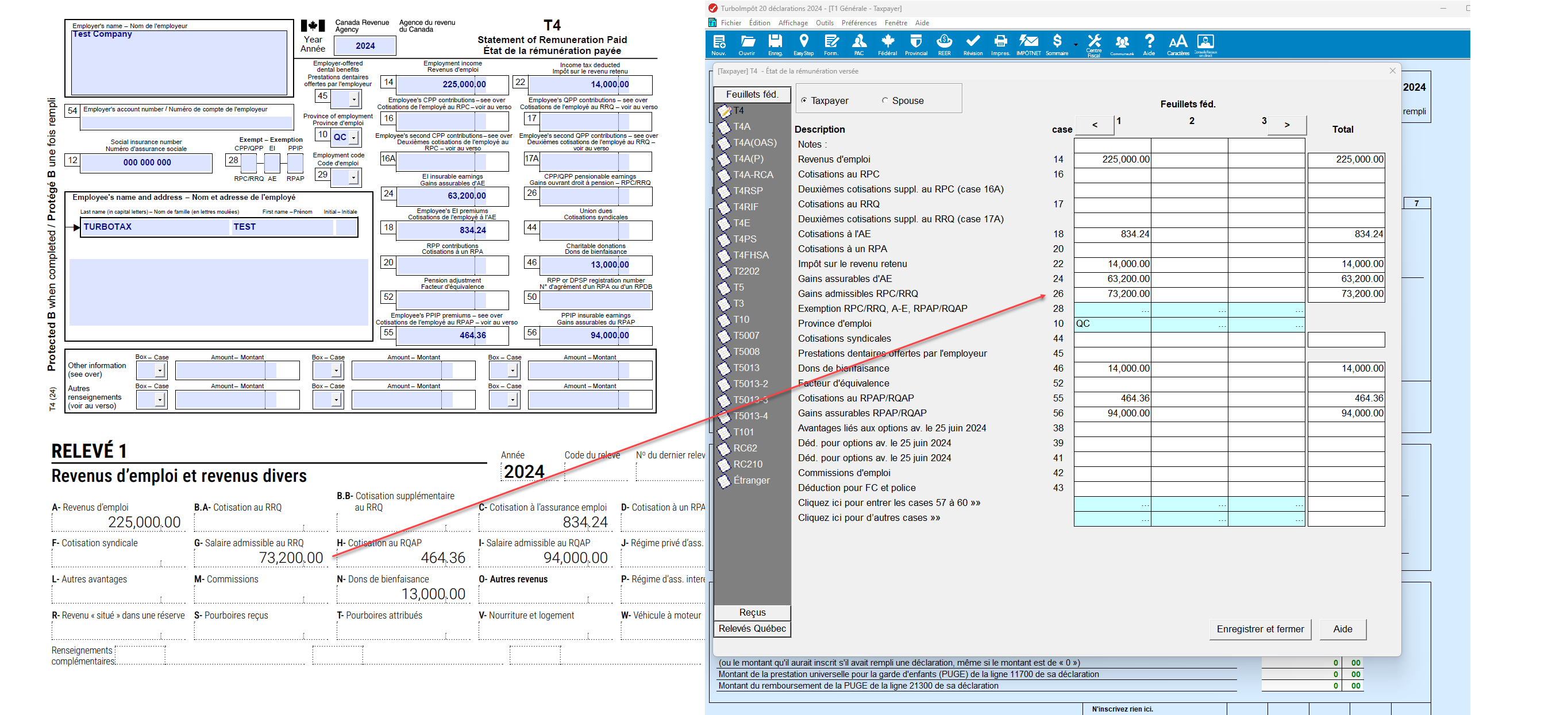Viewport: 1568px width, 715px height.
Task: Click the Aide button in the dialog
Action: point(1343,629)
